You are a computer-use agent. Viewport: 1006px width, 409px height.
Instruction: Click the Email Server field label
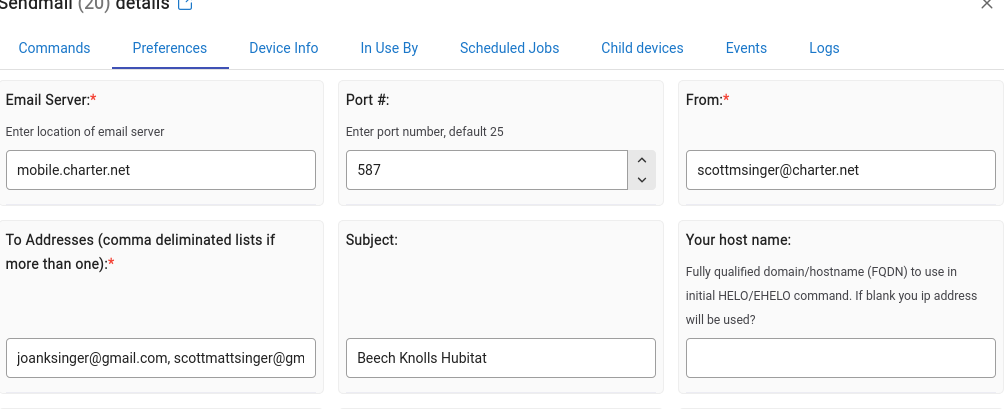pos(50,100)
